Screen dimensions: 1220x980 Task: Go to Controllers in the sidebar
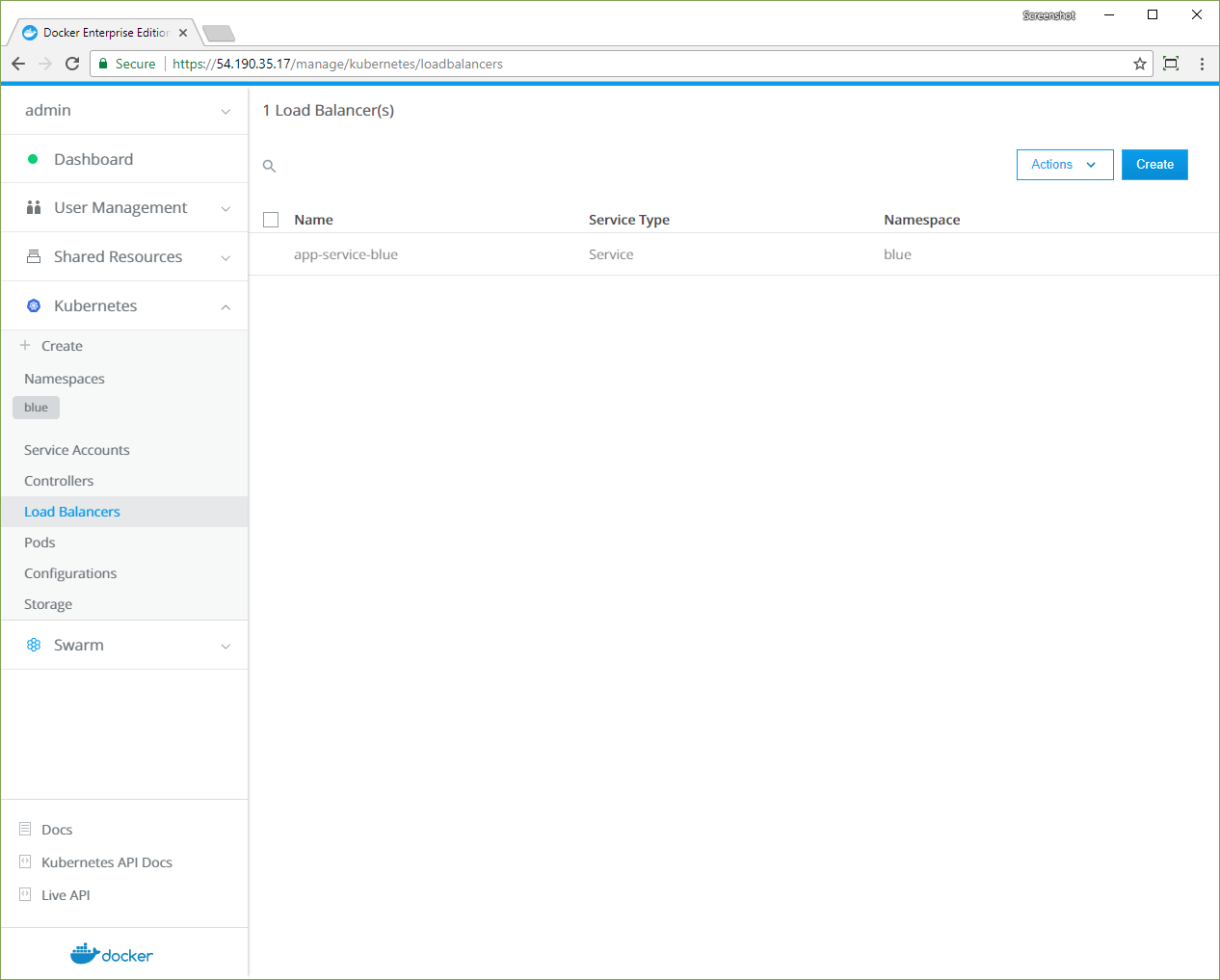pyautogui.click(x=59, y=481)
